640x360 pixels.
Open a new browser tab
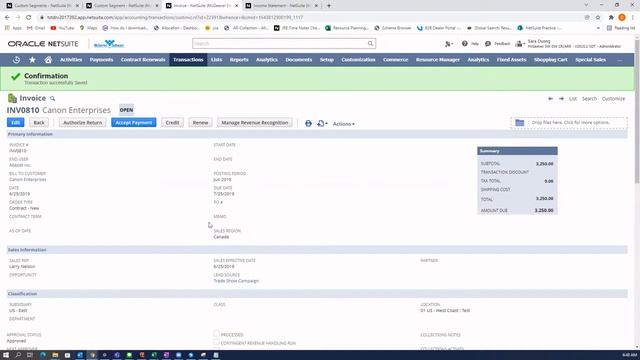point(329,6)
